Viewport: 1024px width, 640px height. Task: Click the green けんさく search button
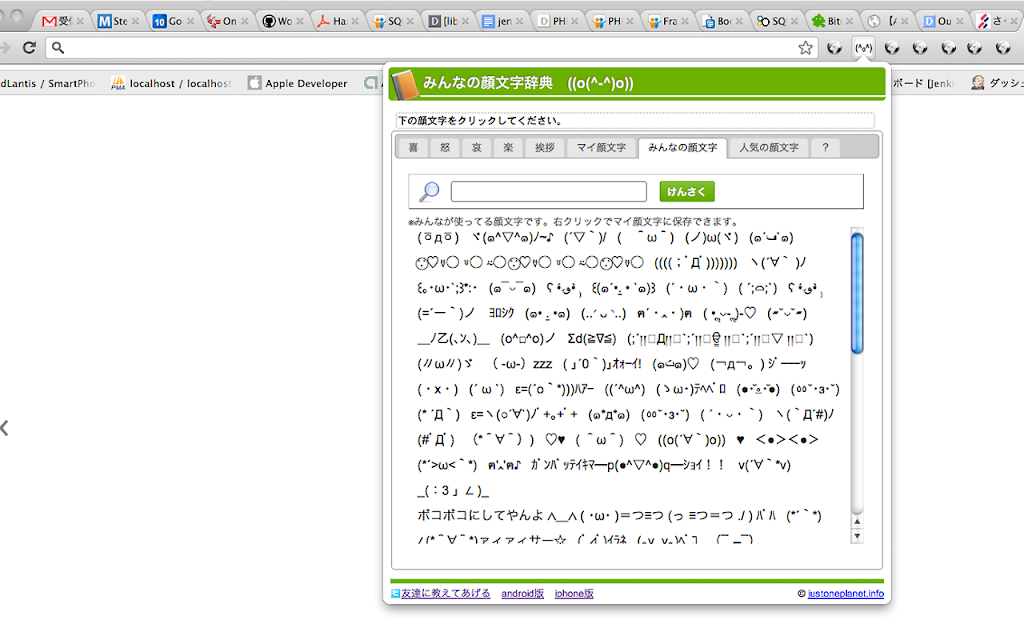click(687, 191)
